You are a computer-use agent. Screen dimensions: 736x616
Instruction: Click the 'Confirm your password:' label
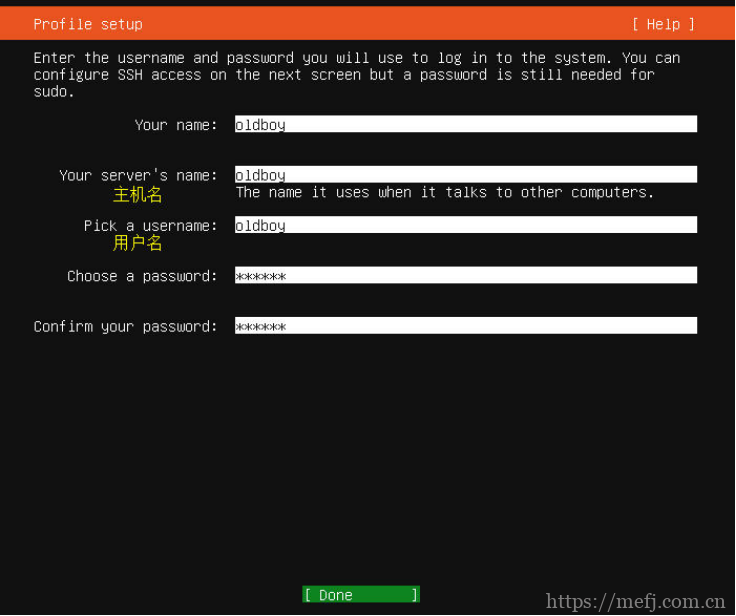[x=125, y=327]
